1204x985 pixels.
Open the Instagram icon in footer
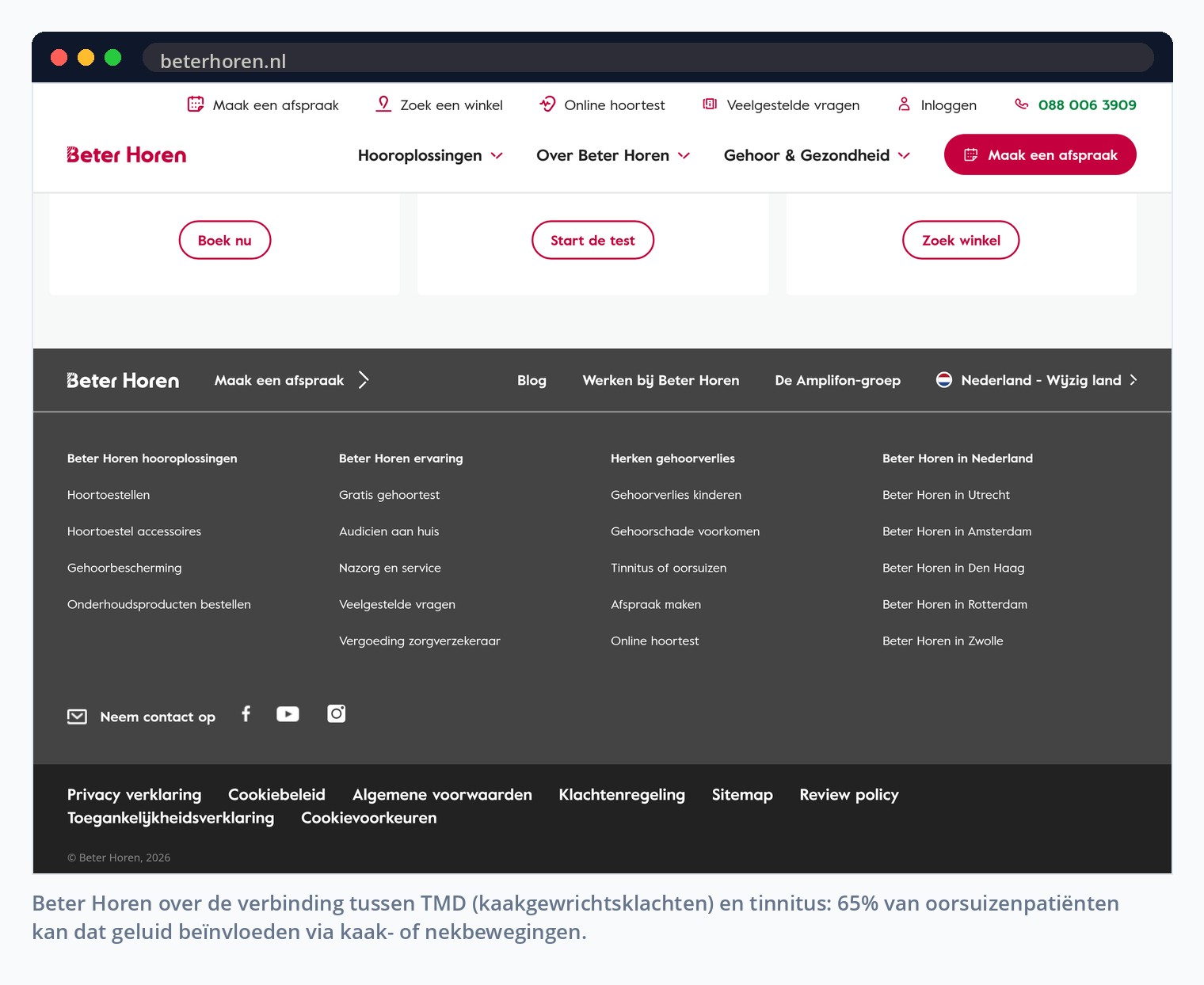tap(337, 714)
